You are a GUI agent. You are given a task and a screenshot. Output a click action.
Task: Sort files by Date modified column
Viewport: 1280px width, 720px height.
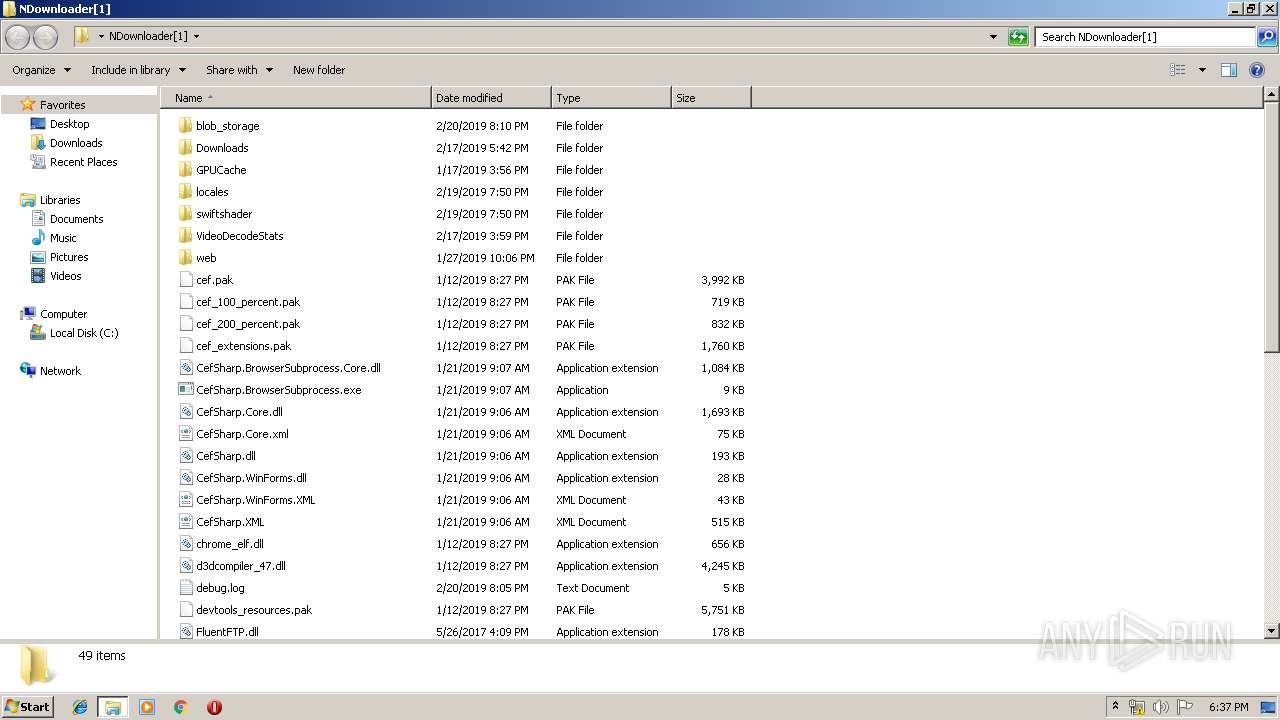(491, 98)
